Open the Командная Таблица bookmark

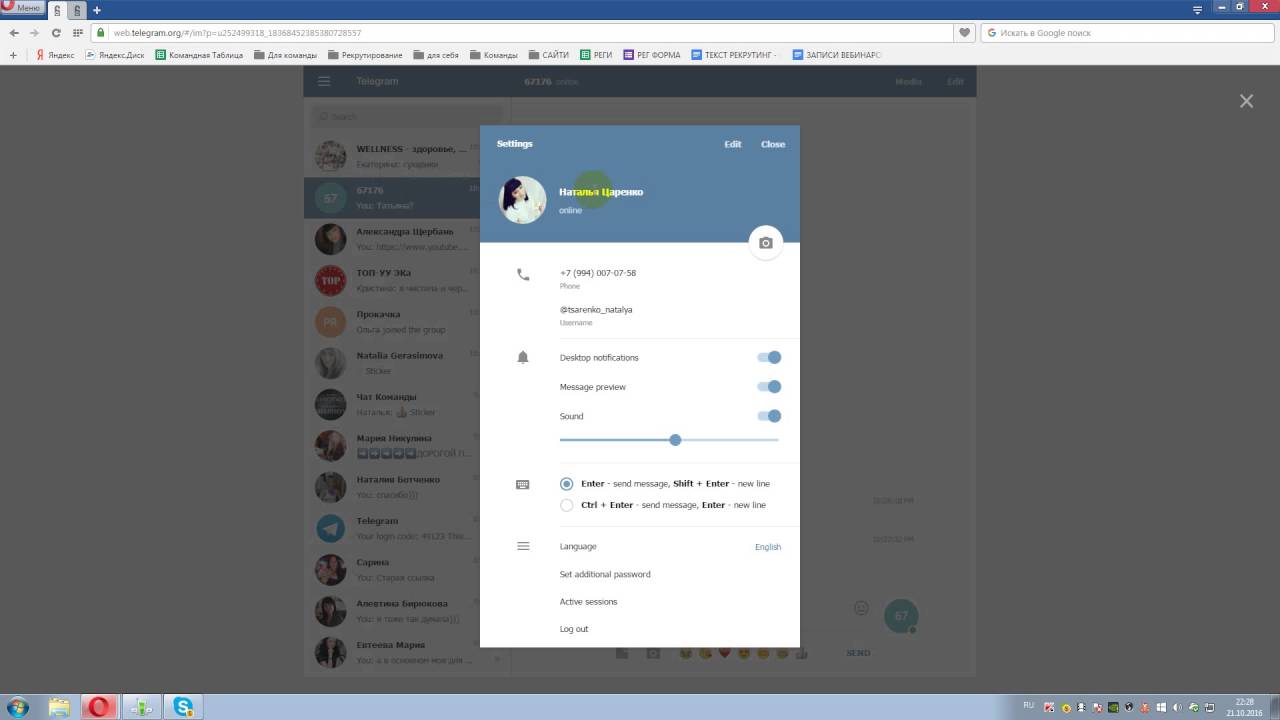(x=199, y=55)
